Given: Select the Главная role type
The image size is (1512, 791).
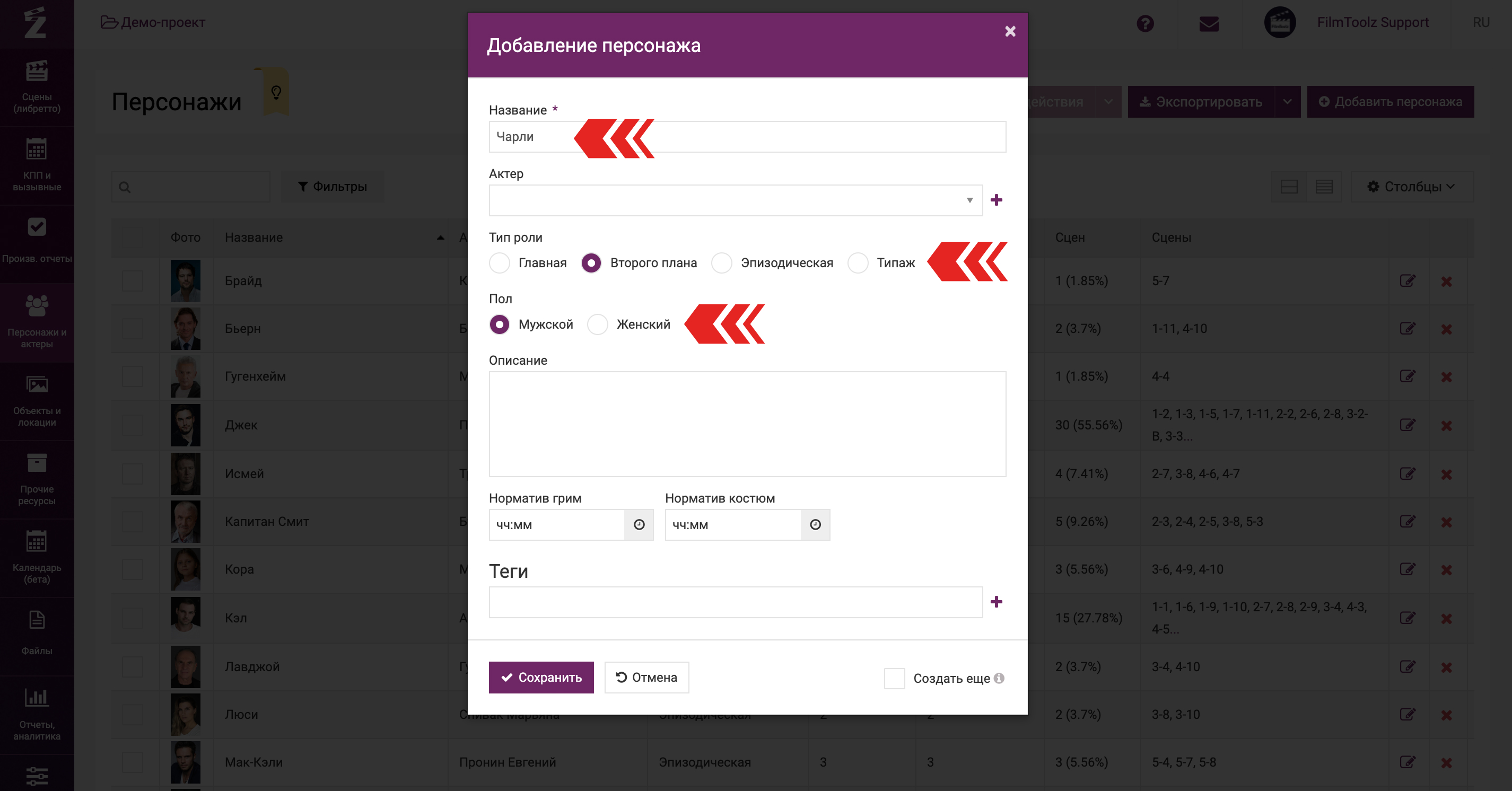Looking at the screenshot, I should (500, 263).
